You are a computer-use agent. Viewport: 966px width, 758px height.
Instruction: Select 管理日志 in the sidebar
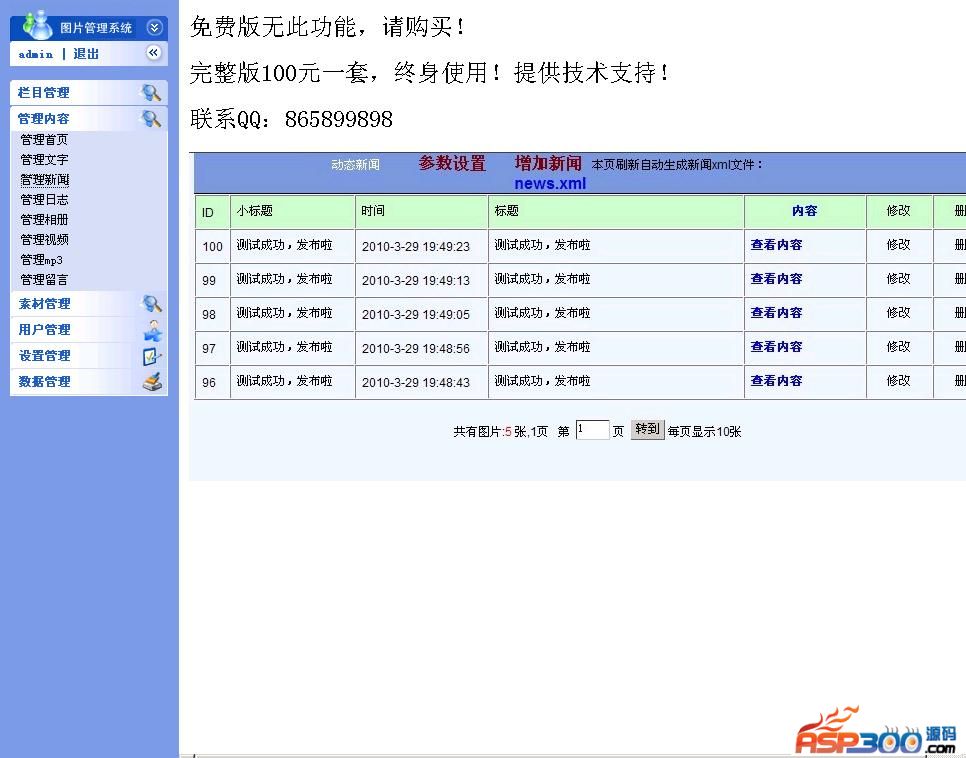coord(44,200)
